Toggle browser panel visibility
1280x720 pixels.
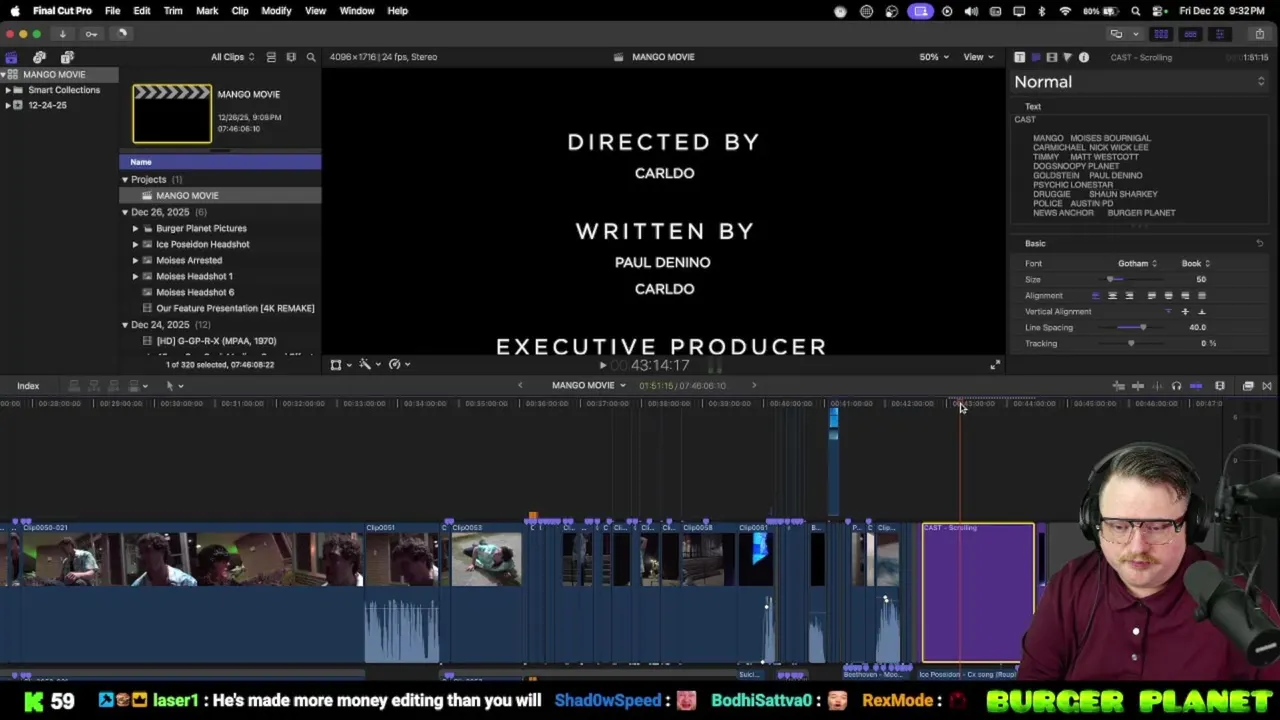(x=1161, y=34)
